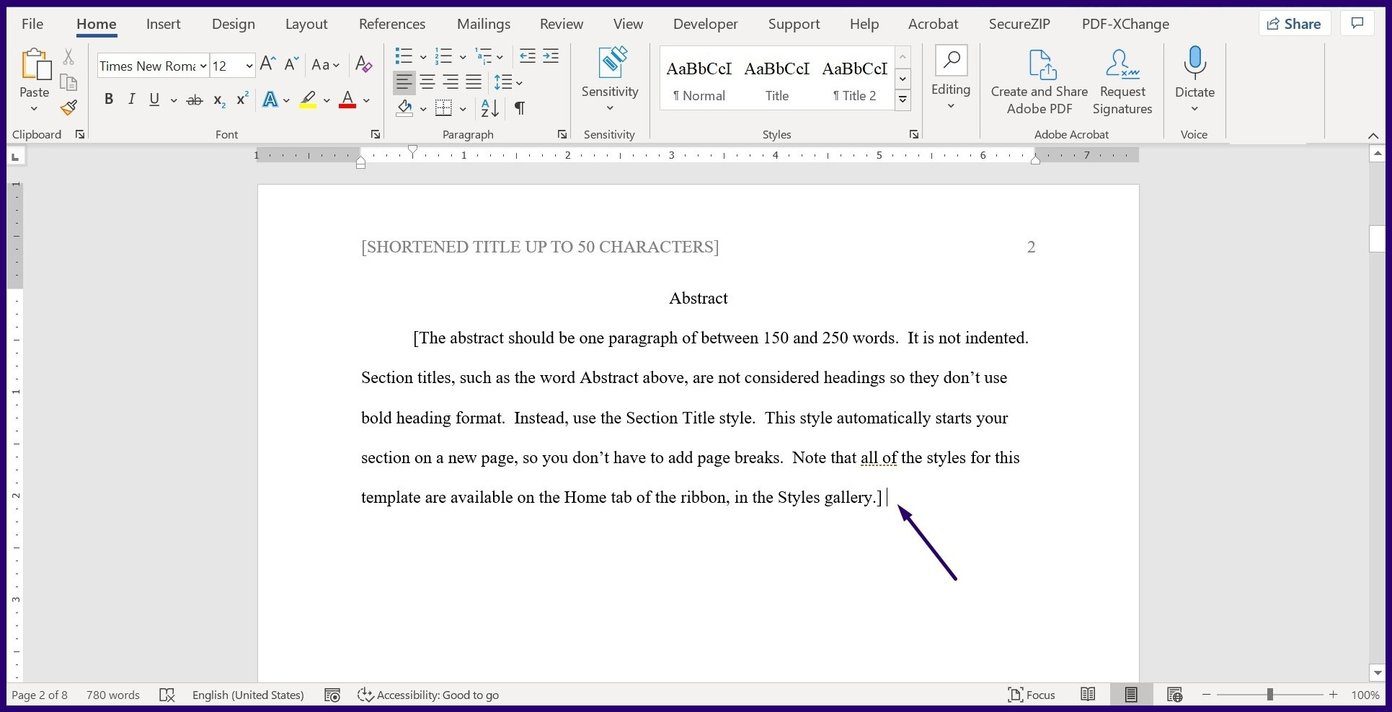The height and width of the screenshot is (712, 1392).
Task: Toggle Align Left
Action: point(404,82)
